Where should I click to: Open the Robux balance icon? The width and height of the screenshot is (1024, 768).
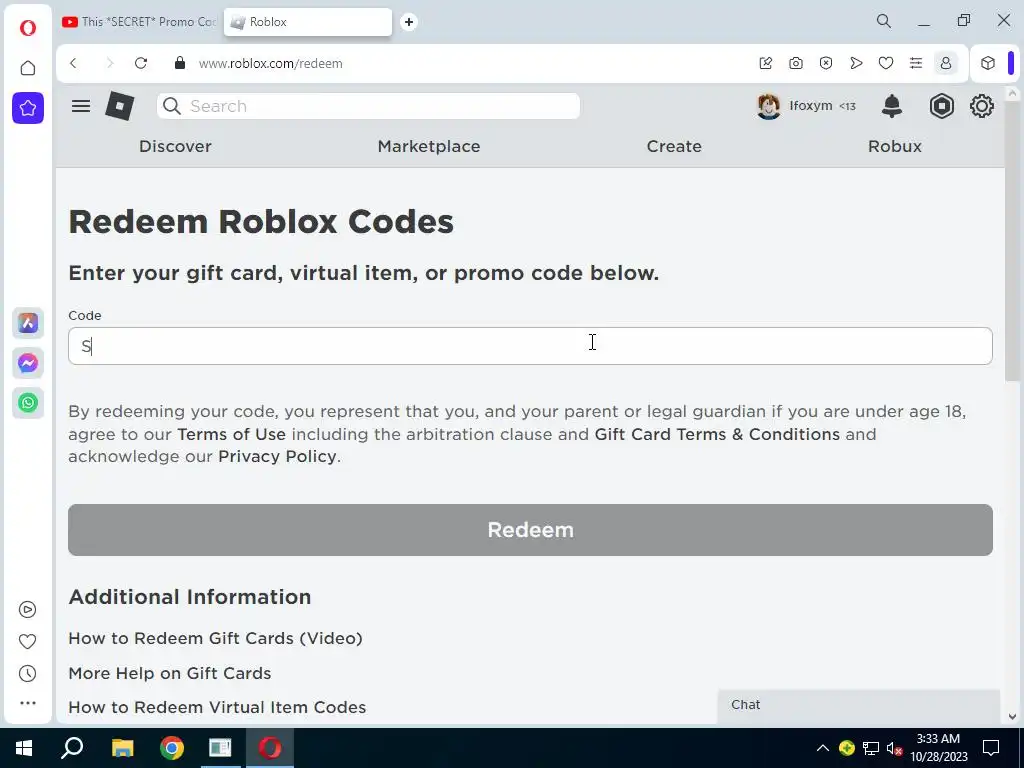click(941, 106)
